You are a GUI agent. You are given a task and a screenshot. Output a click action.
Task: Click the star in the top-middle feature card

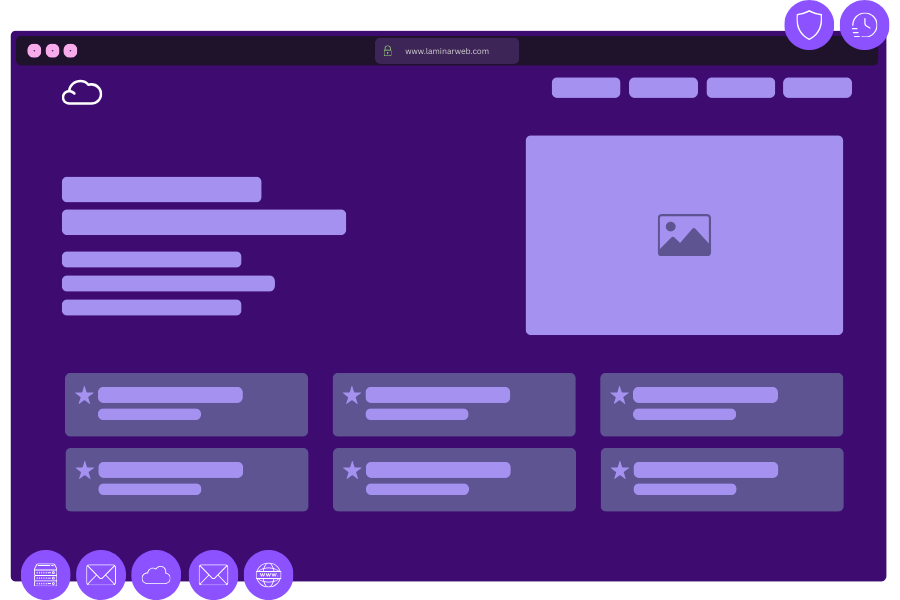(352, 396)
